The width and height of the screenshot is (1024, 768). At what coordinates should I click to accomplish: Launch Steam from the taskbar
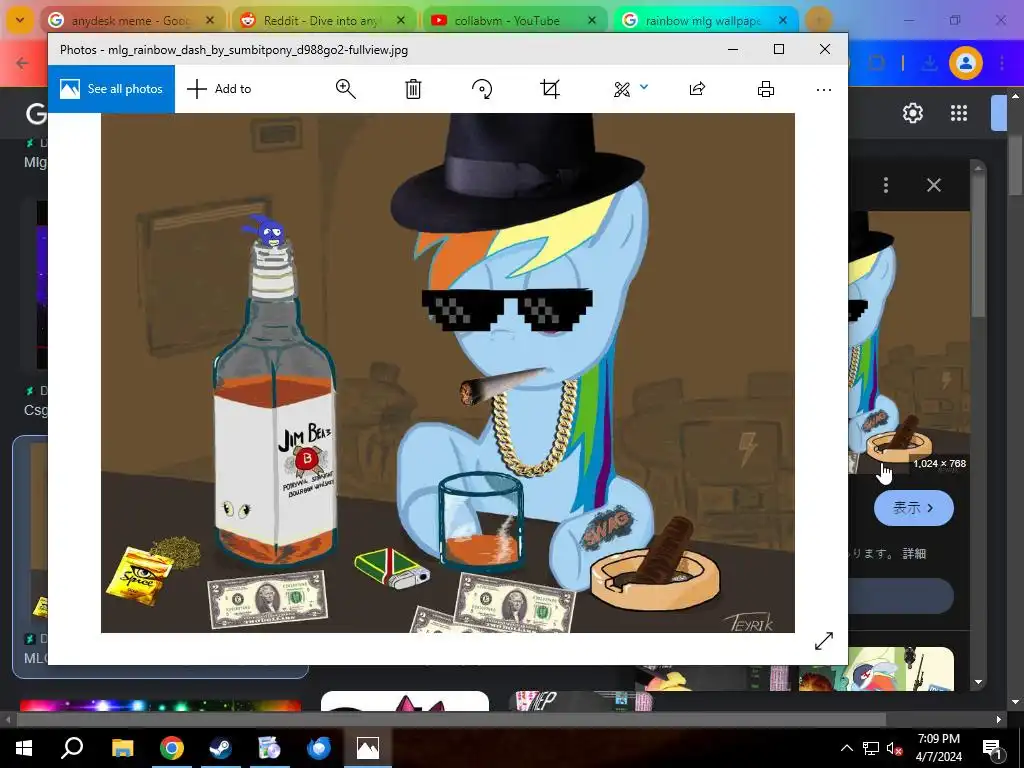pyautogui.click(x=220, y=748)
